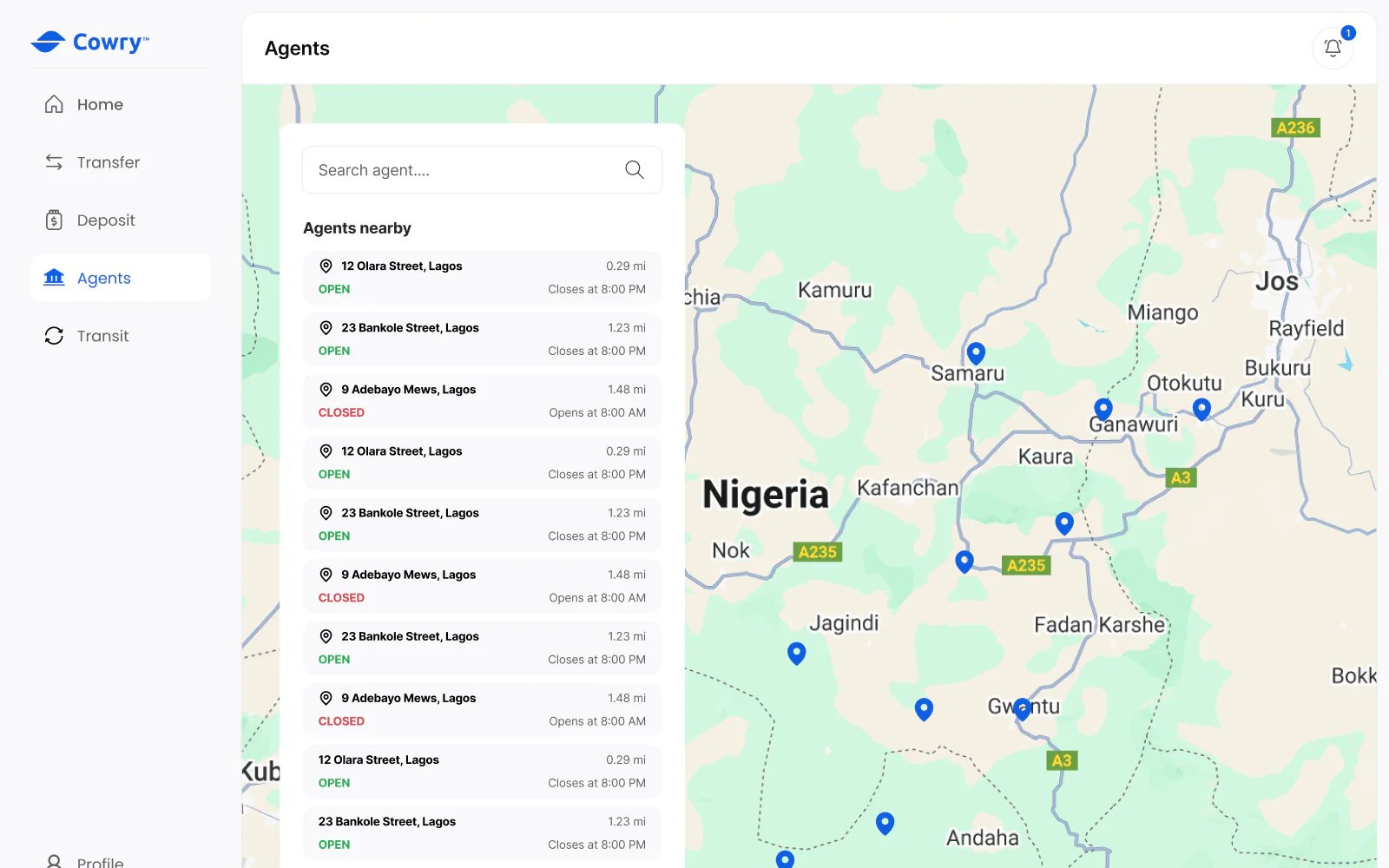Select Kafanchan on the map
1389x868 pixels.
[908, 488]
